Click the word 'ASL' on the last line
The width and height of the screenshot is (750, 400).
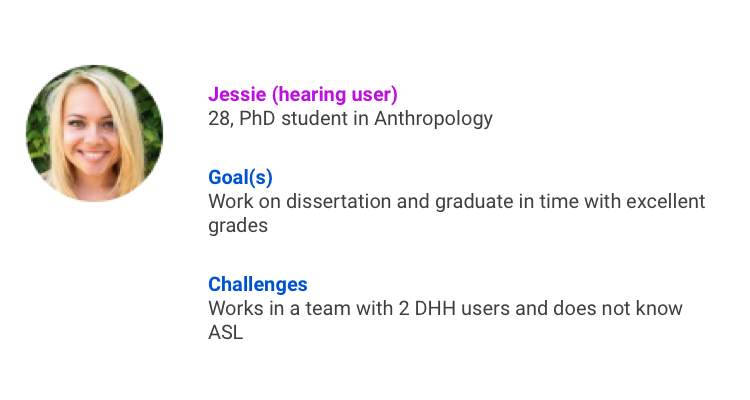225,333
